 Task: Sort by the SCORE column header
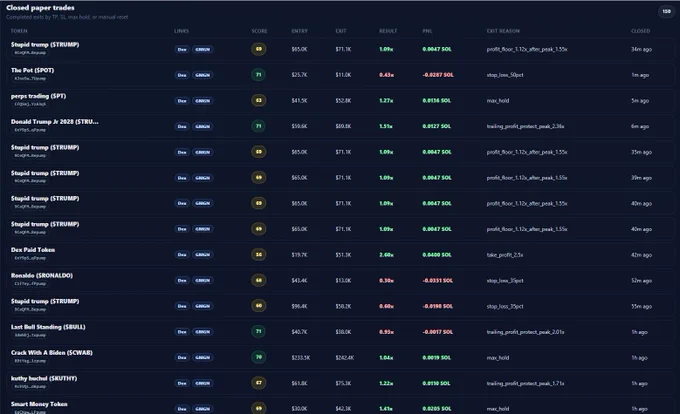click(x=259, y=31)
